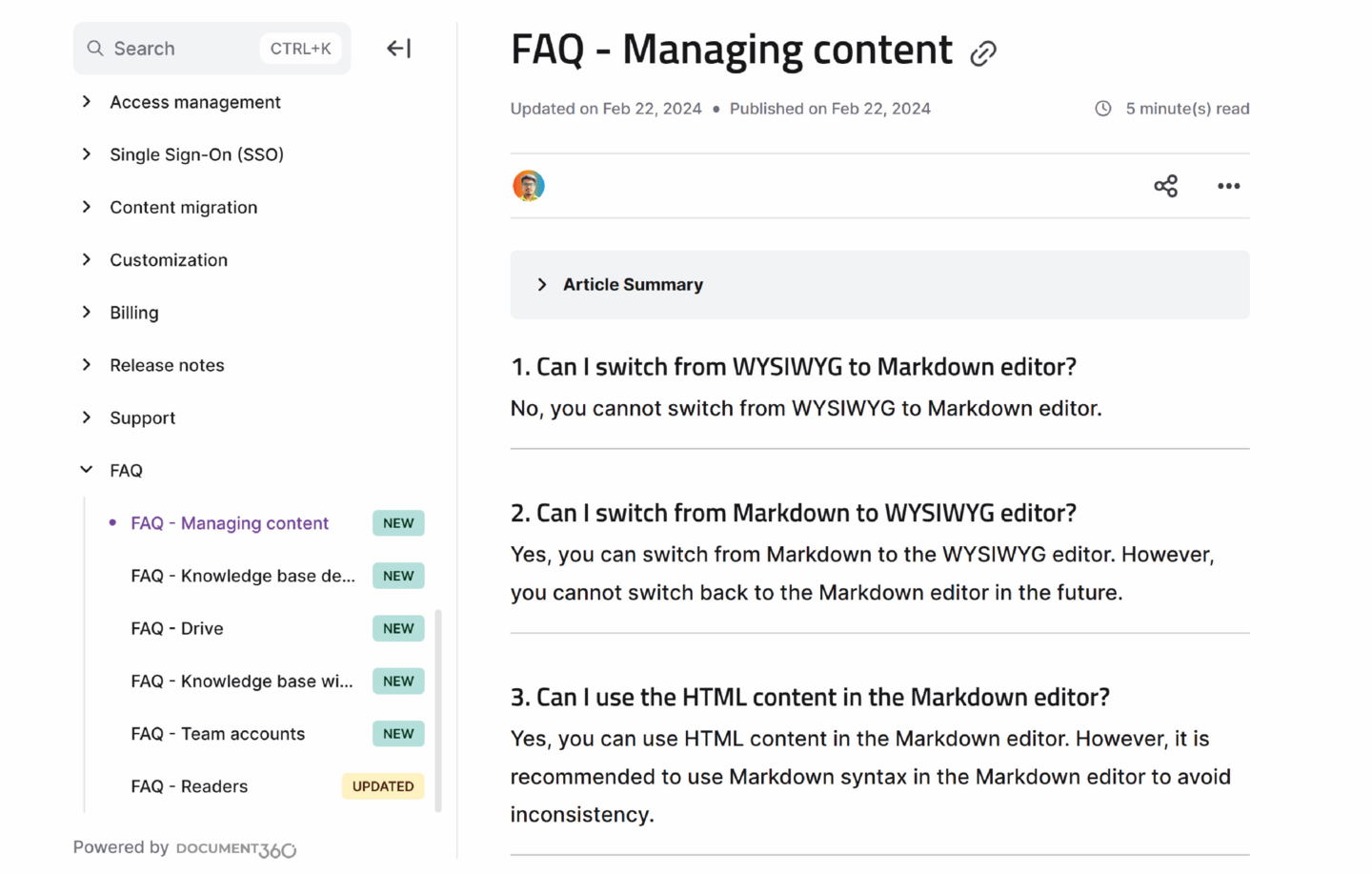The height and width of the screenshot is (875, 1372).
Task: Click the clock read-time icon
Action: [1102, 109]
